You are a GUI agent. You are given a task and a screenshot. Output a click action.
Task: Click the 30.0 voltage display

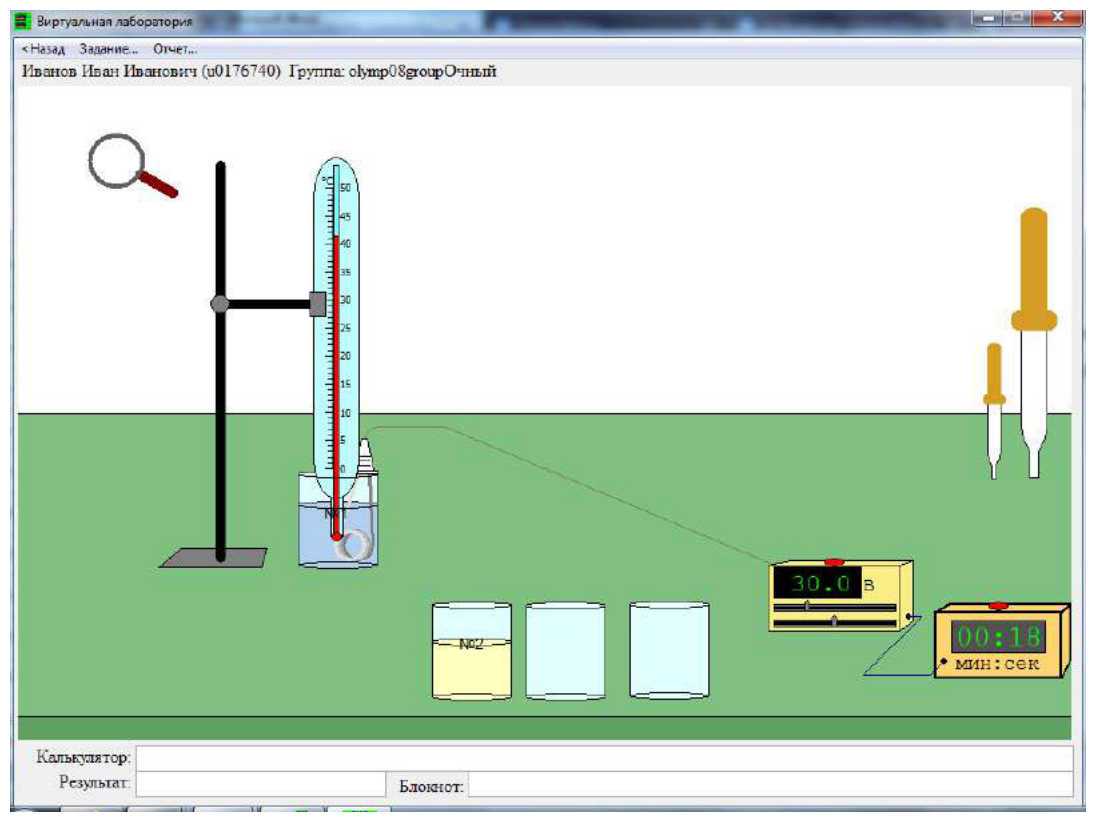pyautogui.click(x=818, y=583)
